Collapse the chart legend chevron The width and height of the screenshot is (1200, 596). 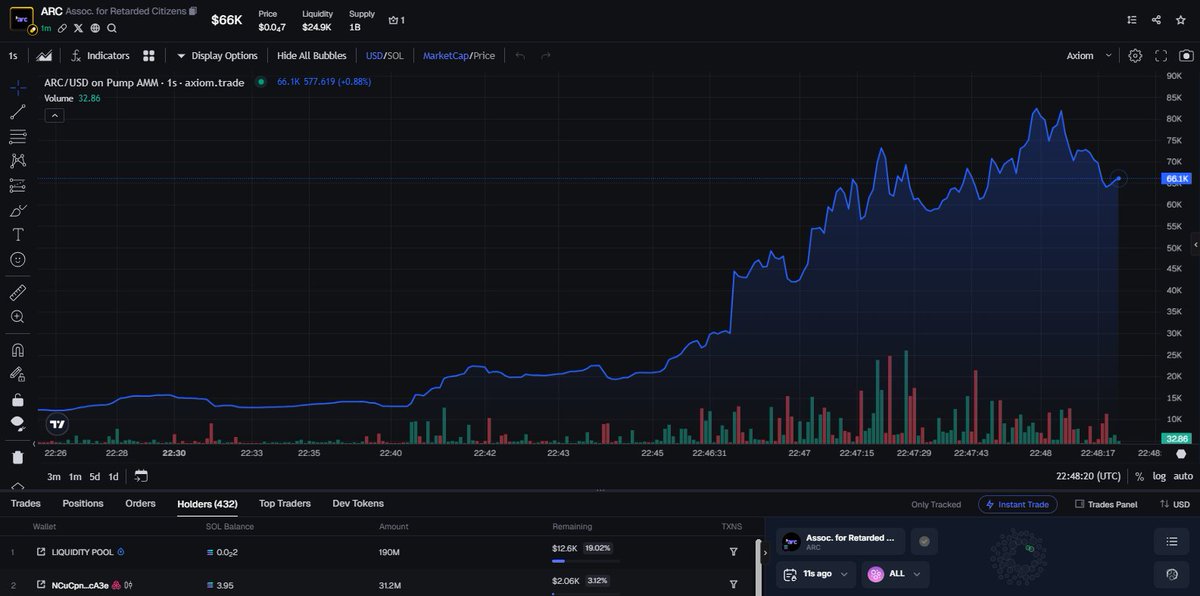tap(54, 115)
